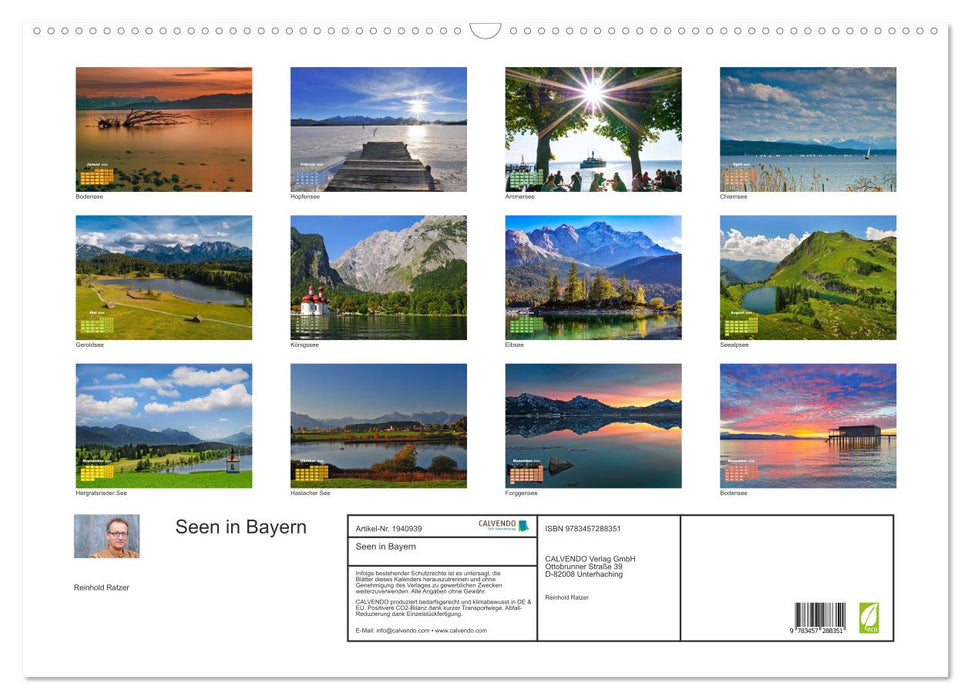The height and width of the screenshot is (700, 971).
Task: Click the author portrait photo of Reinhold Ratzer
Action: 106,538
